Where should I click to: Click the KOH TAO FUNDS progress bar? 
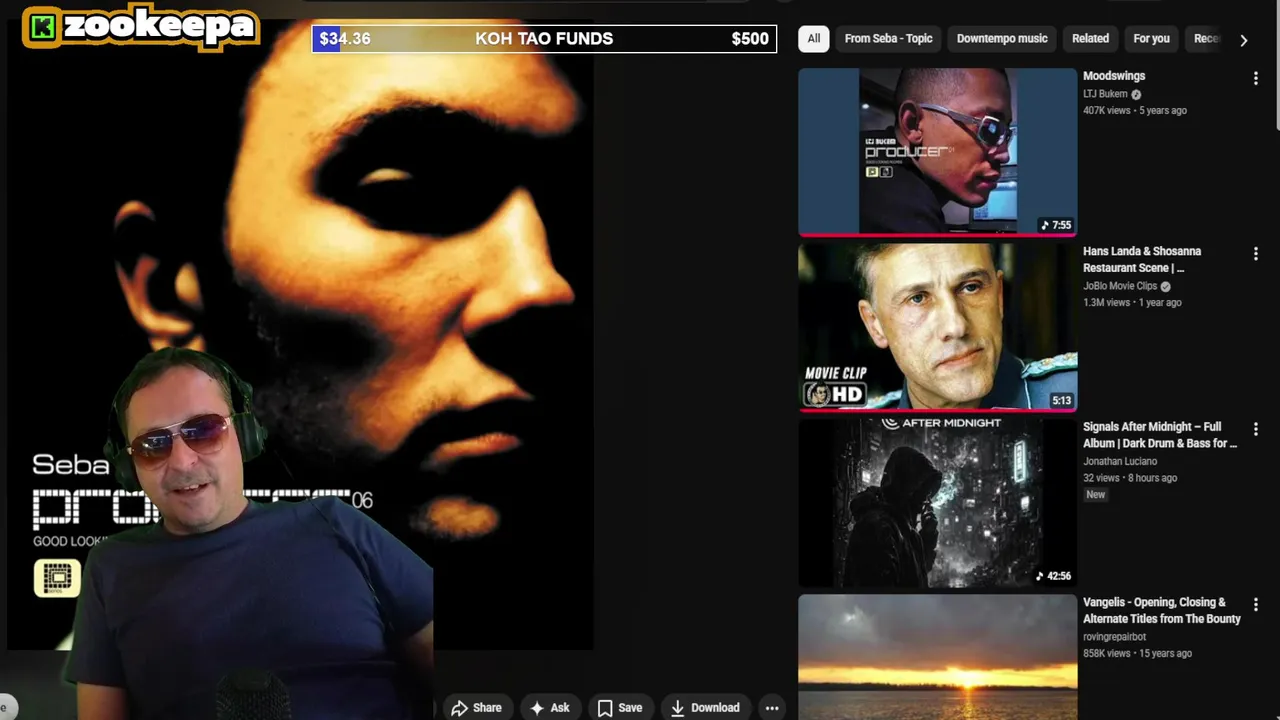point(544,39)
